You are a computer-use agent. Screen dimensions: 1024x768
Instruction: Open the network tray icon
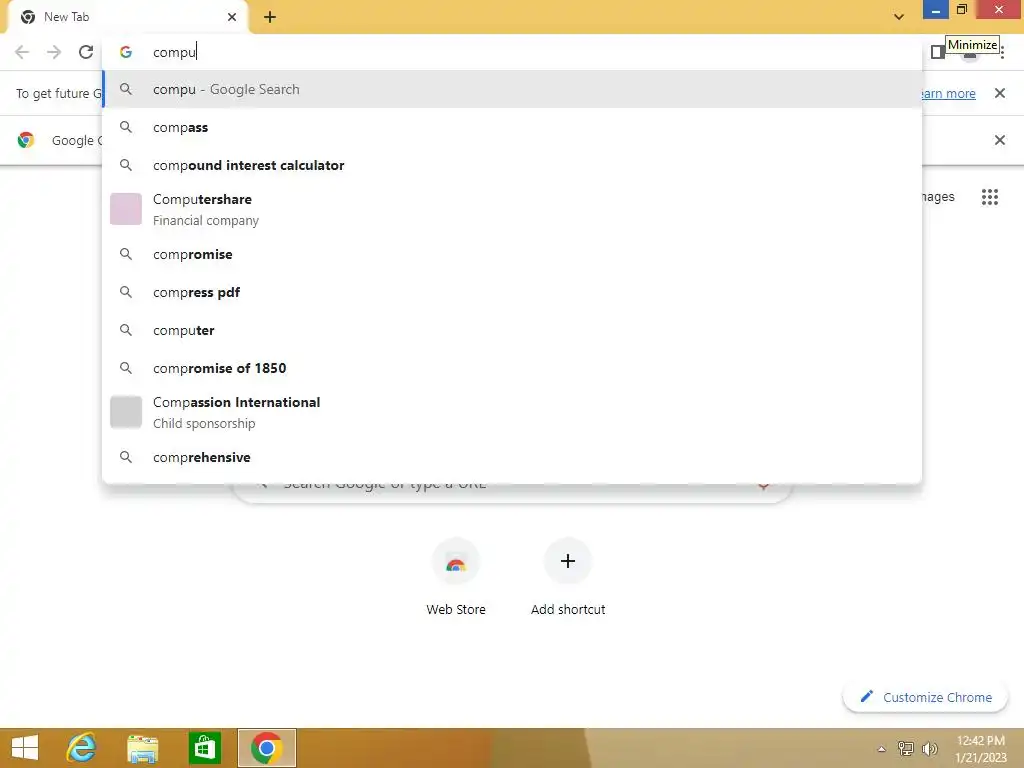click(906, 748)
